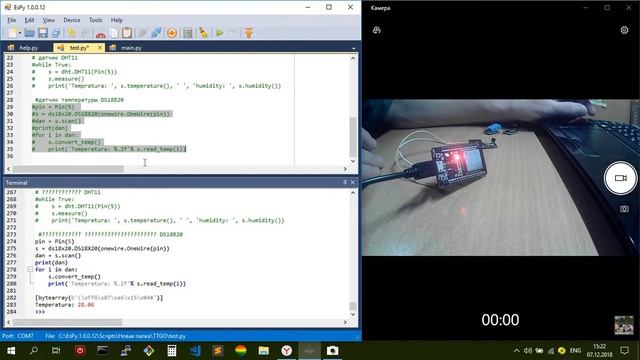Open last captured photo thumbnail
Screen dimensions: 640x360
coord(624,325)
